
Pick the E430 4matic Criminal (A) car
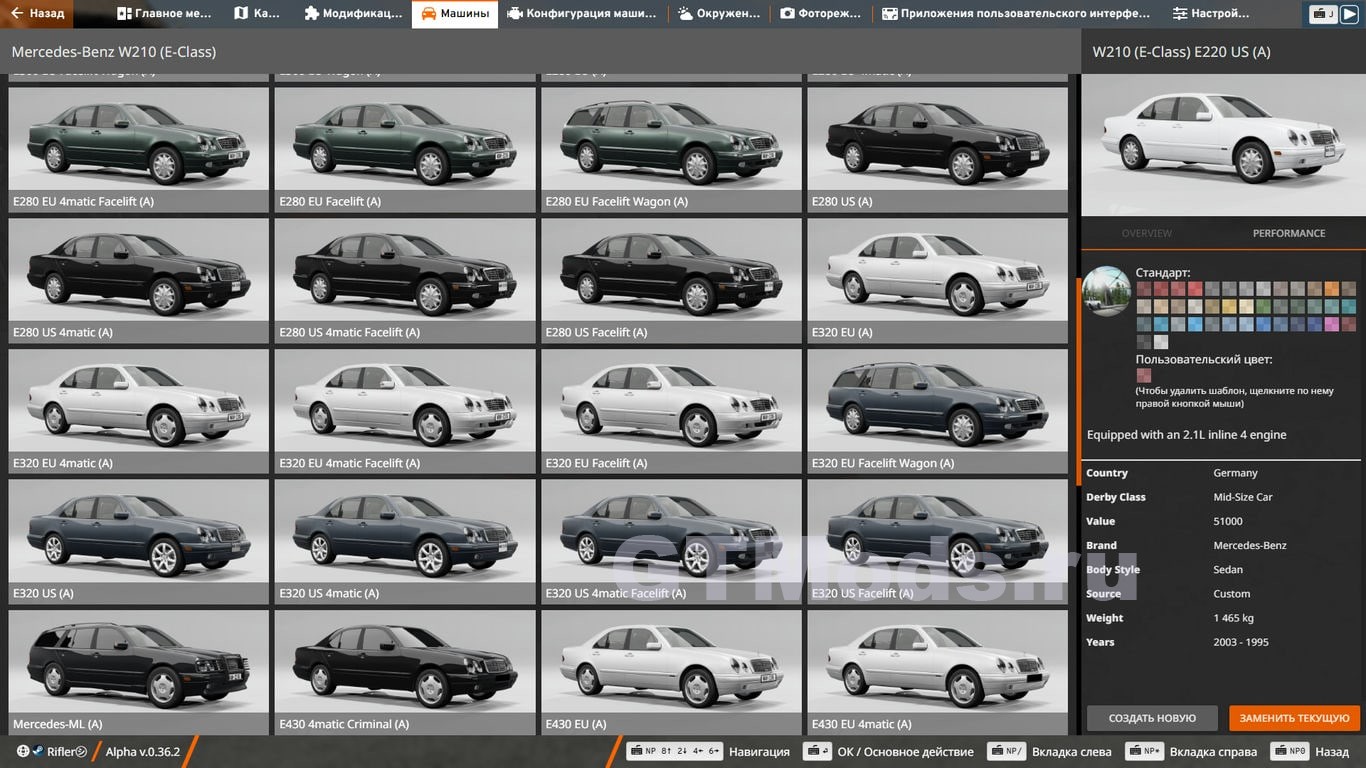tap(405, 672)
